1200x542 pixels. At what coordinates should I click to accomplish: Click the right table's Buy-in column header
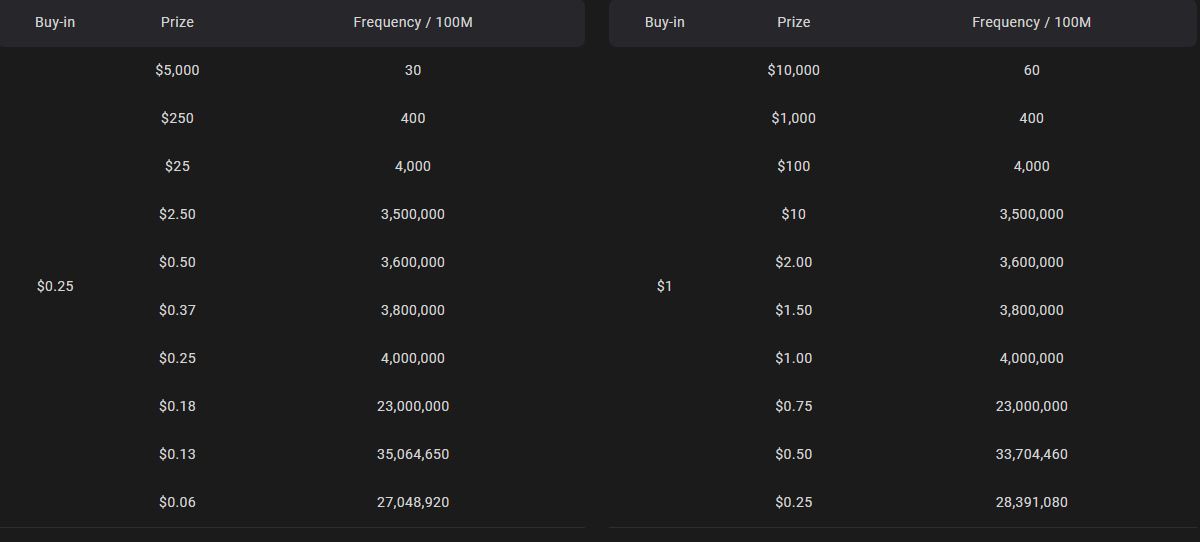(x=665, y=22)
